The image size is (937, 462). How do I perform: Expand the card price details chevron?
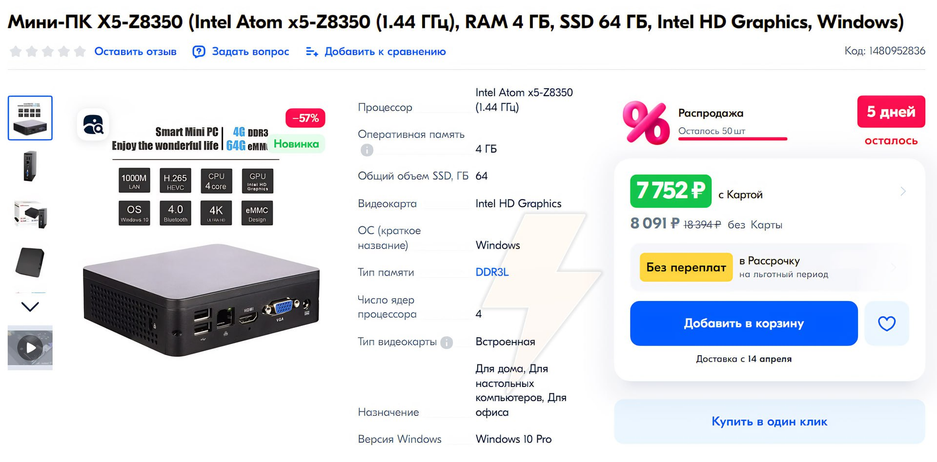point(902,191)
